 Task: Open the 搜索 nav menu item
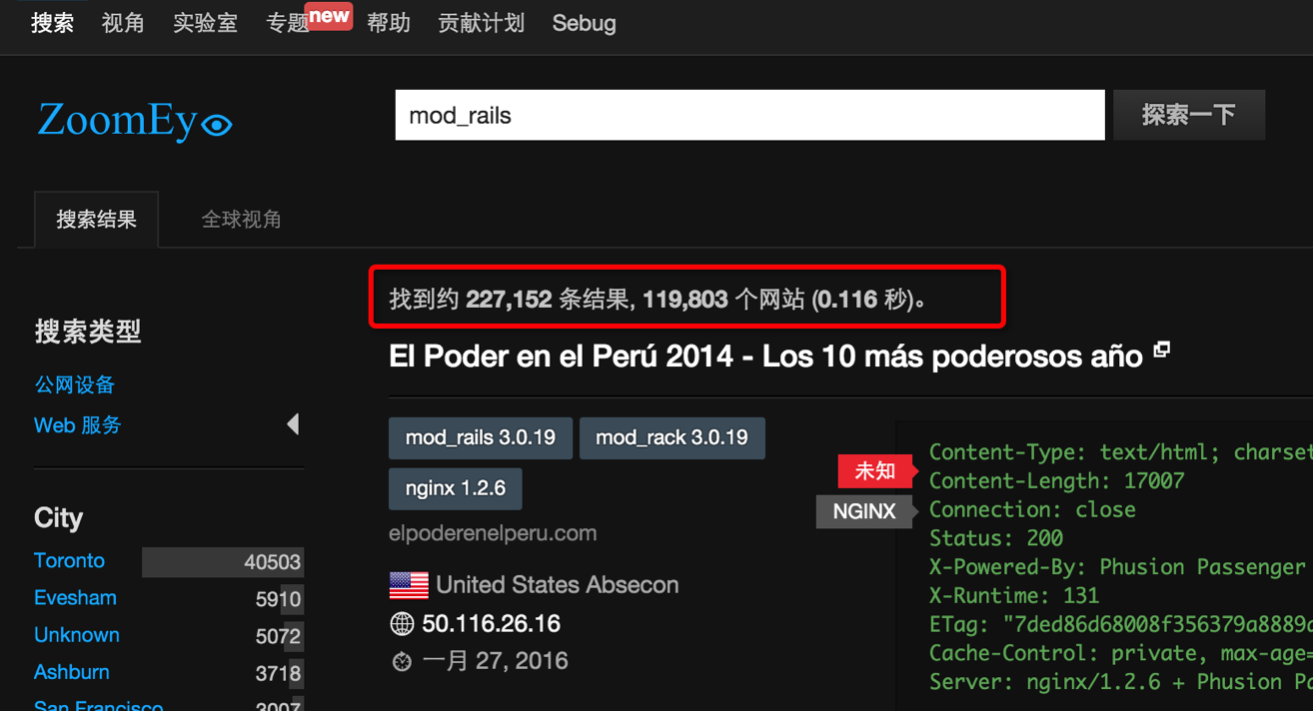tap(52, 23)
